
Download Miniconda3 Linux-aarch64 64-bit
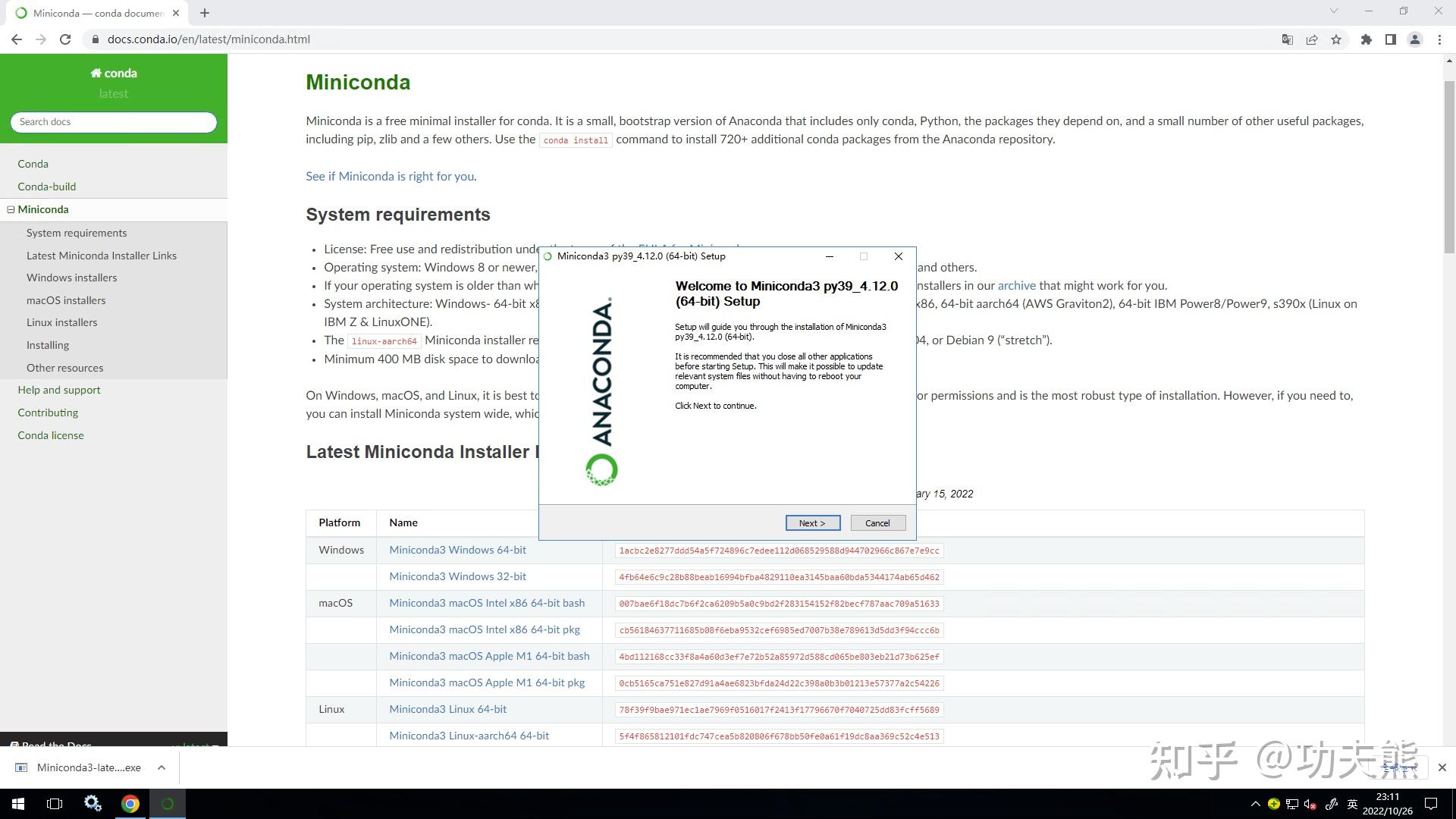(x=469, y=736)
